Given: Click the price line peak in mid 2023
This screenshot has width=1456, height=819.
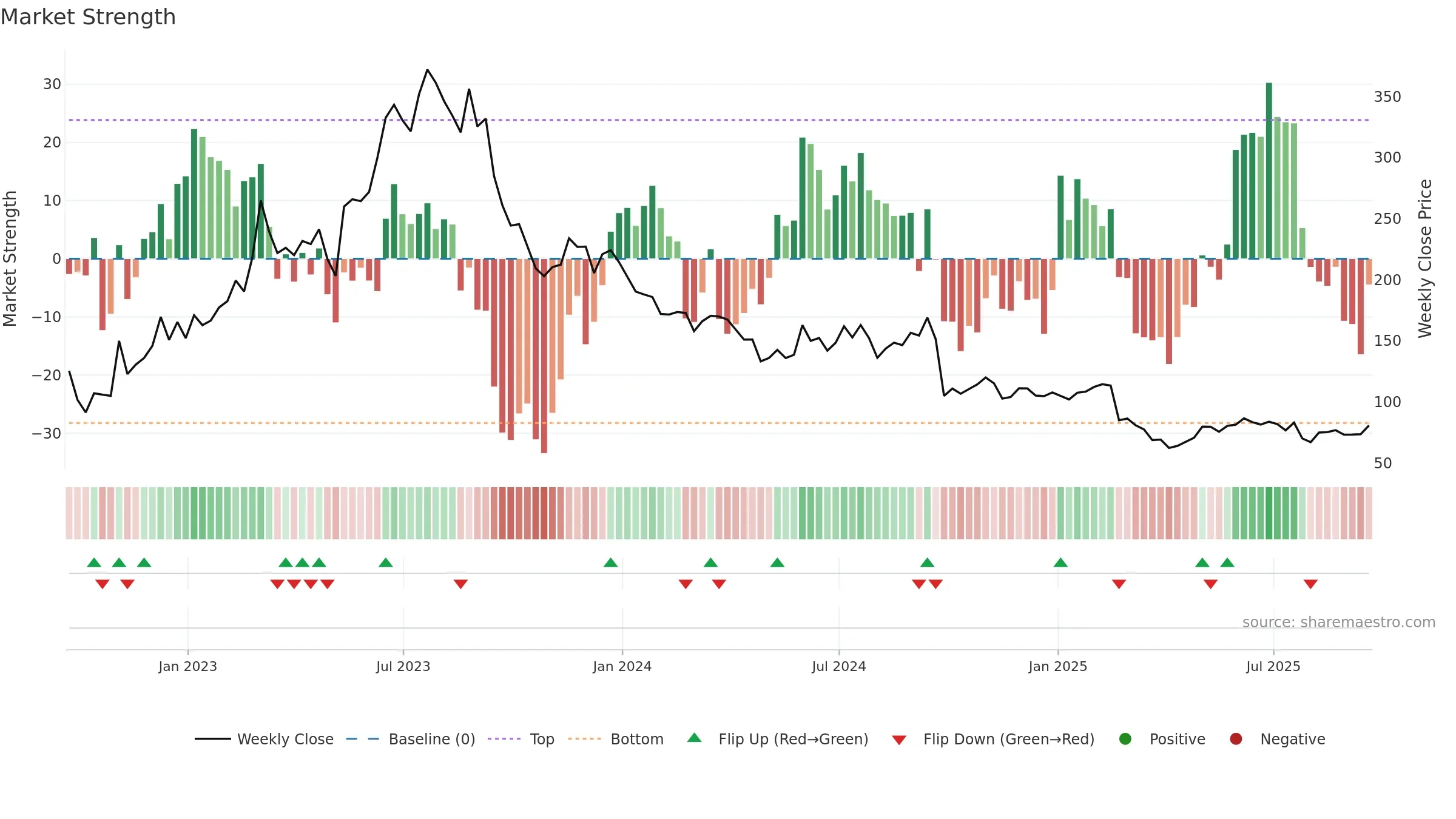Looking at the screenshot, I should pyautogui.click(x=427, y=70).
